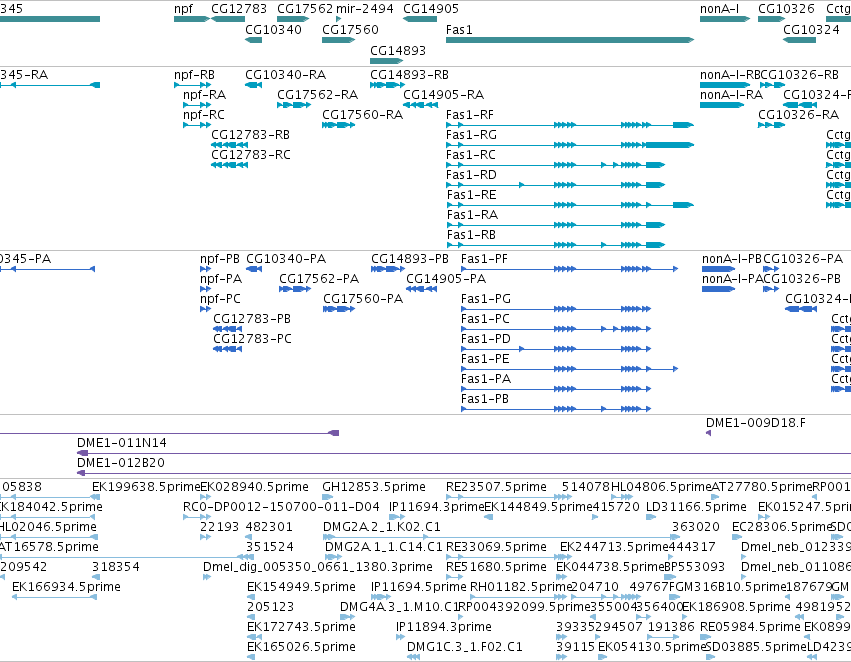851x662 pixels.
Task: Select the CG14893-PB protein label
Action: [x=410, y=259]
